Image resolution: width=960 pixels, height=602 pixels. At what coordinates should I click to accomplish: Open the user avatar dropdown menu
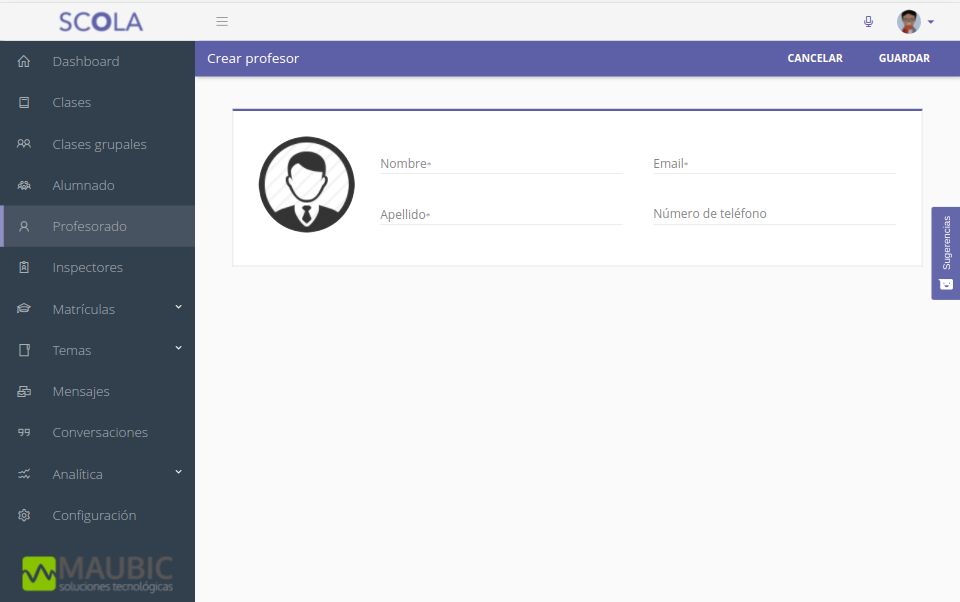[x=915, y=22]
